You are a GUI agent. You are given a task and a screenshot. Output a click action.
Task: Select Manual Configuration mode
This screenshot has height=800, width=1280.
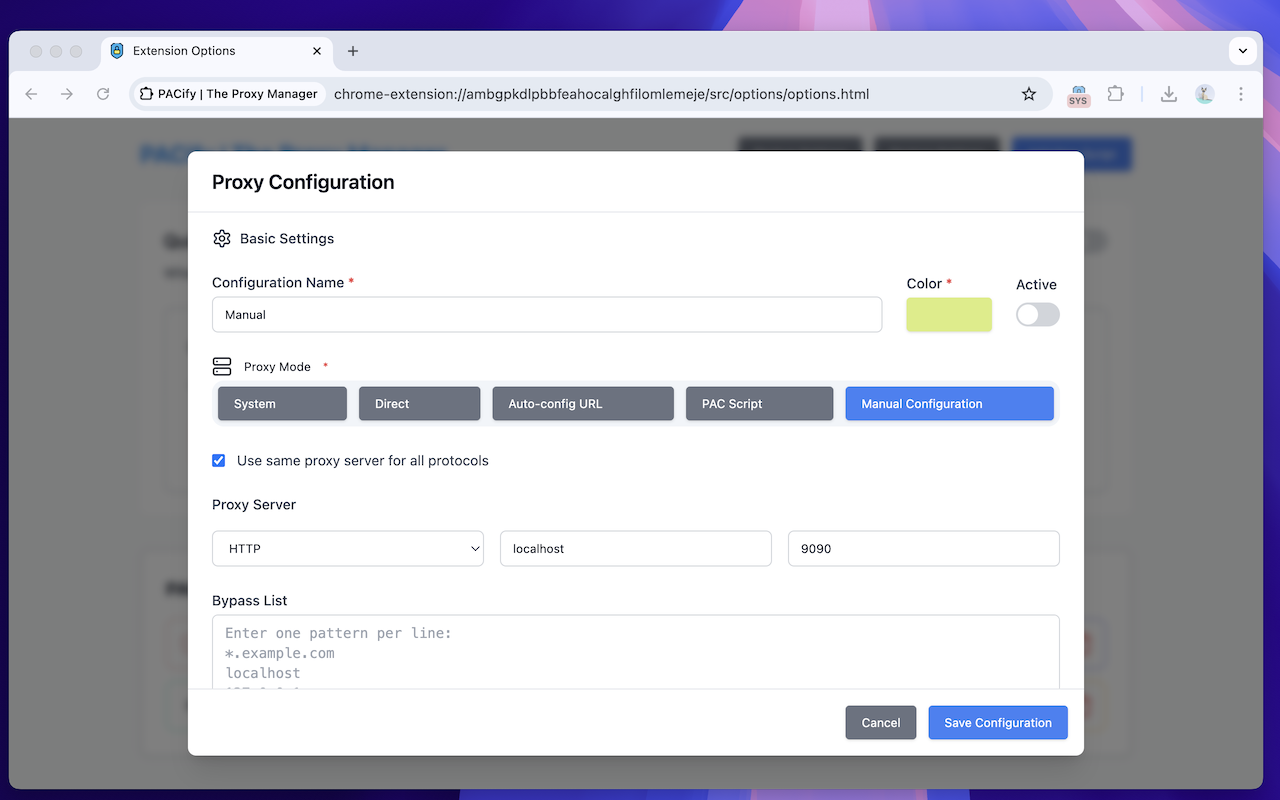click(x=950, y=404)
